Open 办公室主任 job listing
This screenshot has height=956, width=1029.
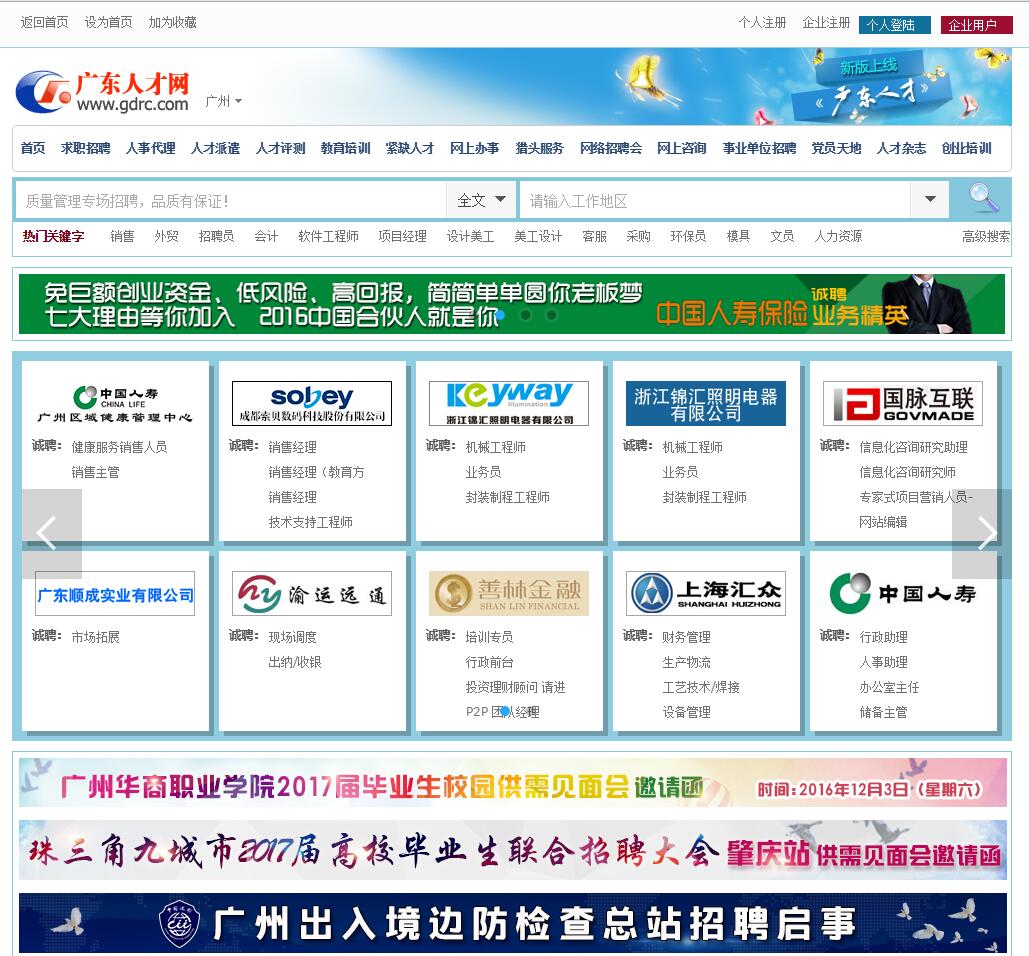[x=889, y=687]
